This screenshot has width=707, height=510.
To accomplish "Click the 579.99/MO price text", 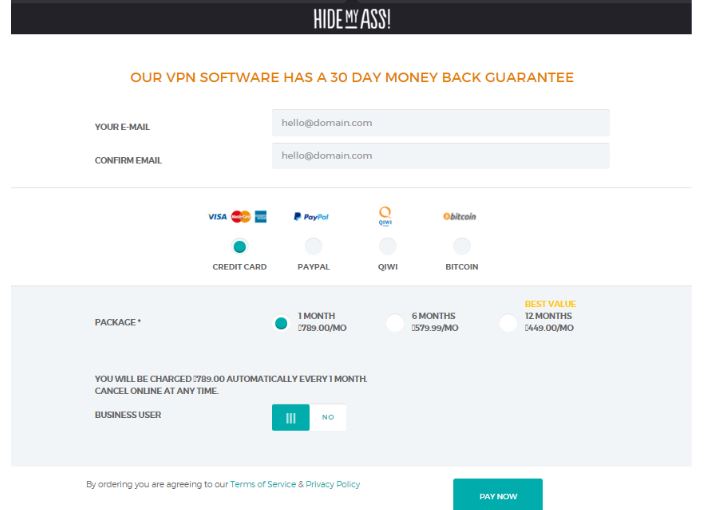I will click(x=435, y=328).
